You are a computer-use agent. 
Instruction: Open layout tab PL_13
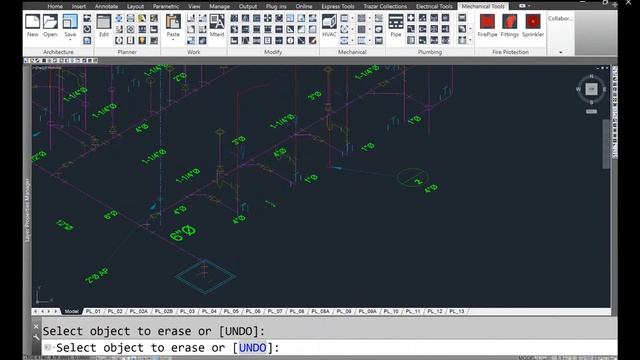pos(456,311)
